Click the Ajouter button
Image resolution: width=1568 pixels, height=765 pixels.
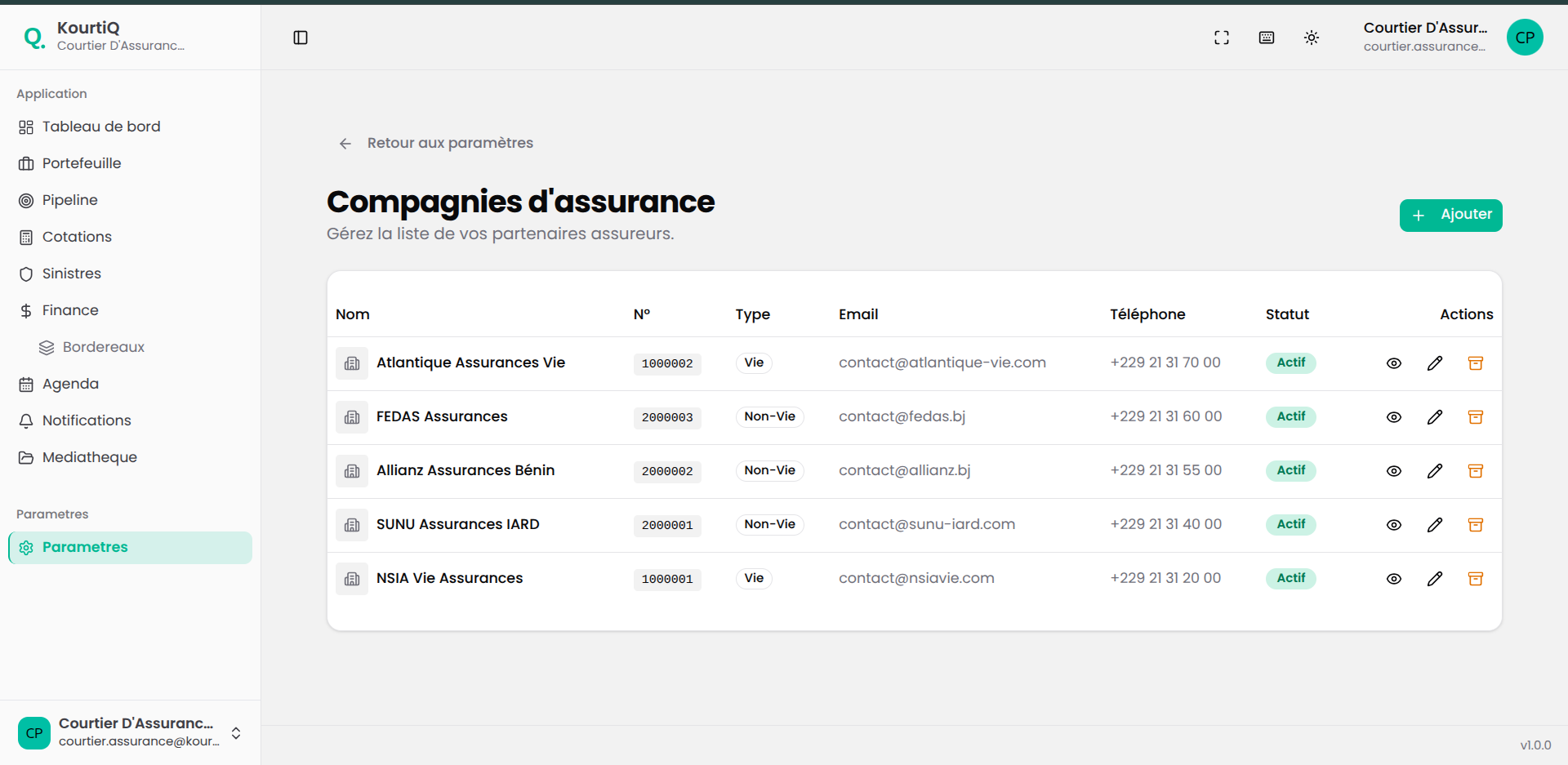1450,215
